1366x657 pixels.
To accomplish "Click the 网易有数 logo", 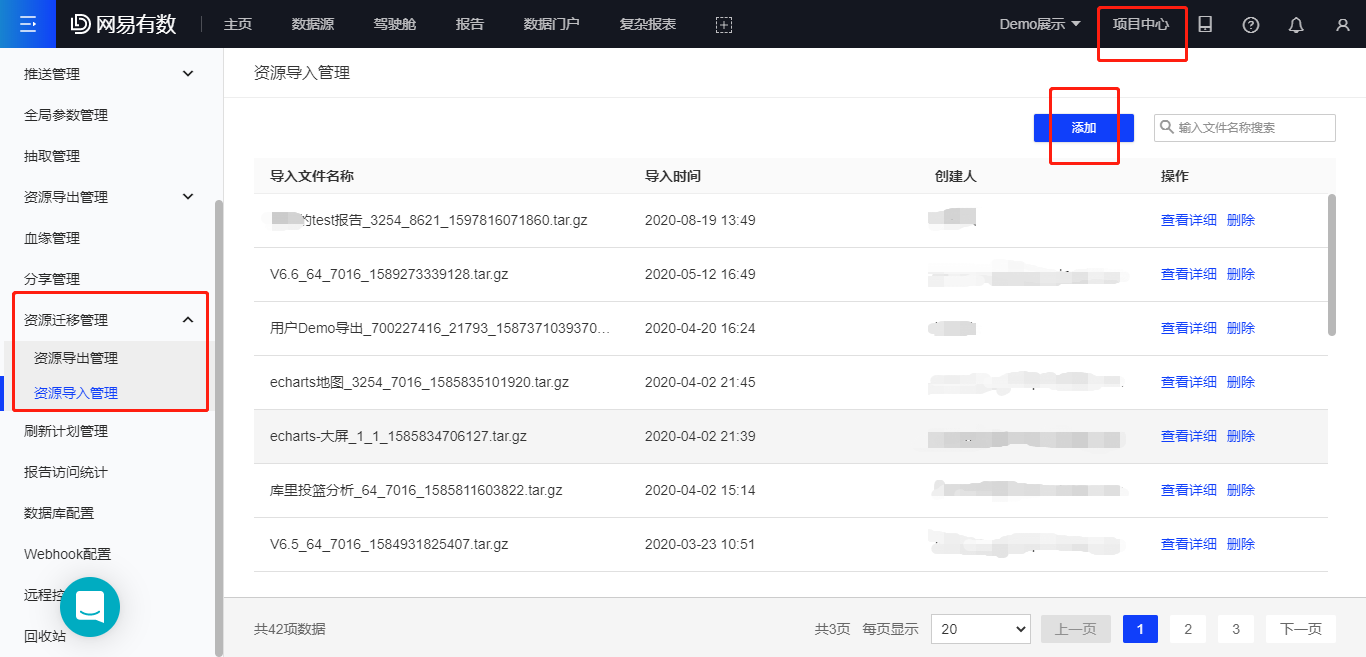I will click(x=123, y=24).
